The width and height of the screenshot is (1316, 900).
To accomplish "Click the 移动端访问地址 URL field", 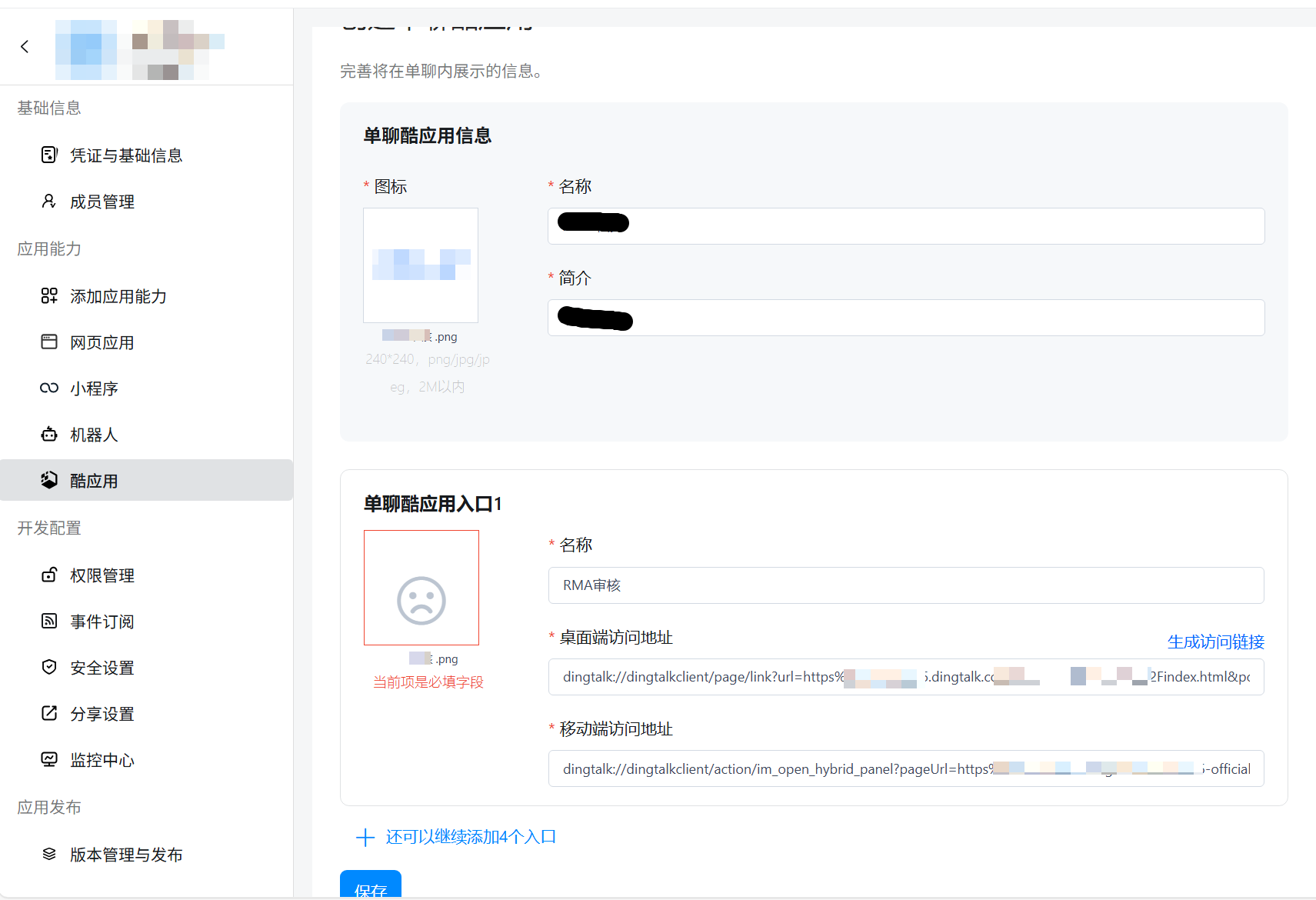I will pos(906,768).
